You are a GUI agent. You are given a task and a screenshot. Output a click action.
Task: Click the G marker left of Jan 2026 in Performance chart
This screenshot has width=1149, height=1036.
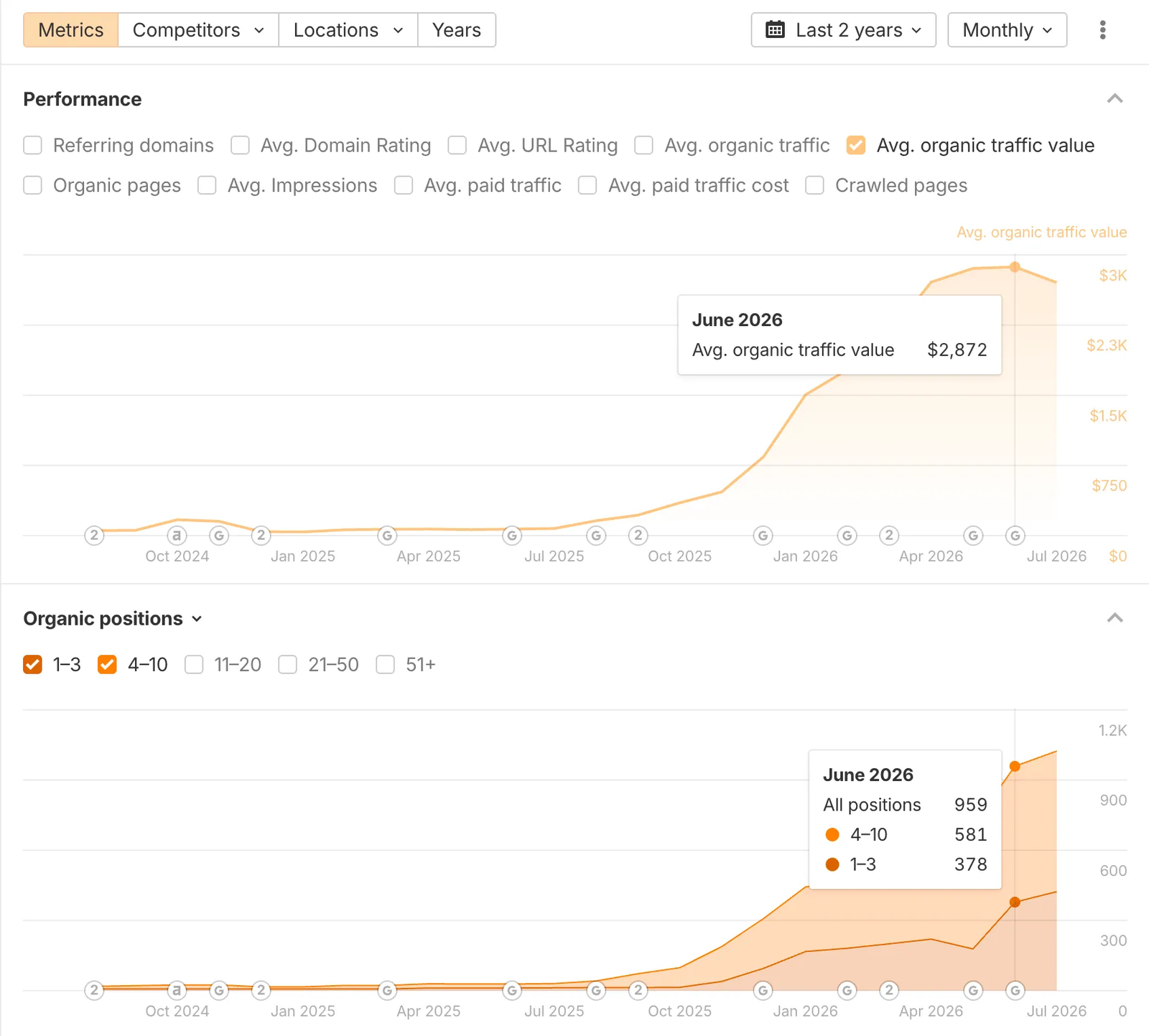(x=763, y=536)
